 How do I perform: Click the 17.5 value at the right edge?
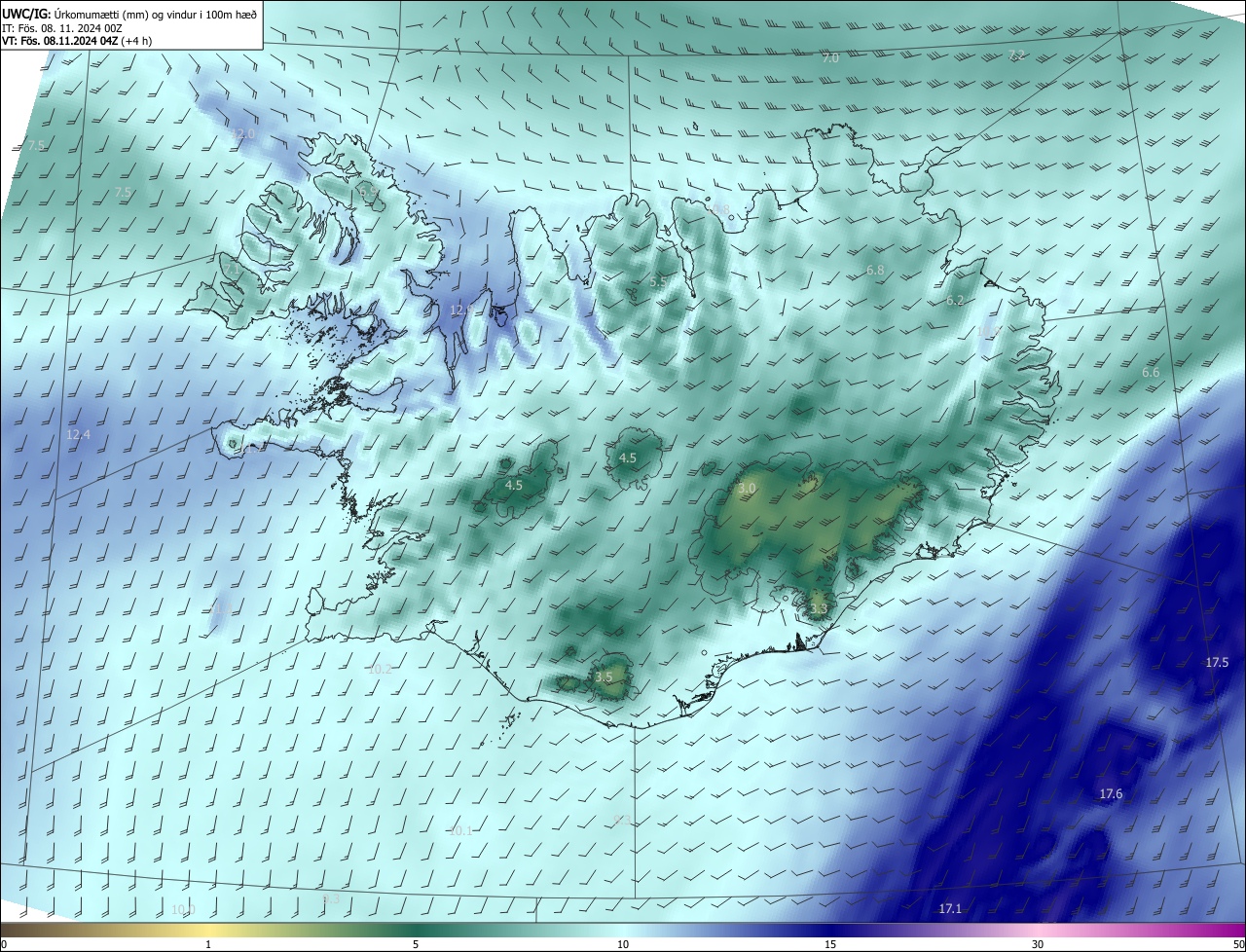1217,662
